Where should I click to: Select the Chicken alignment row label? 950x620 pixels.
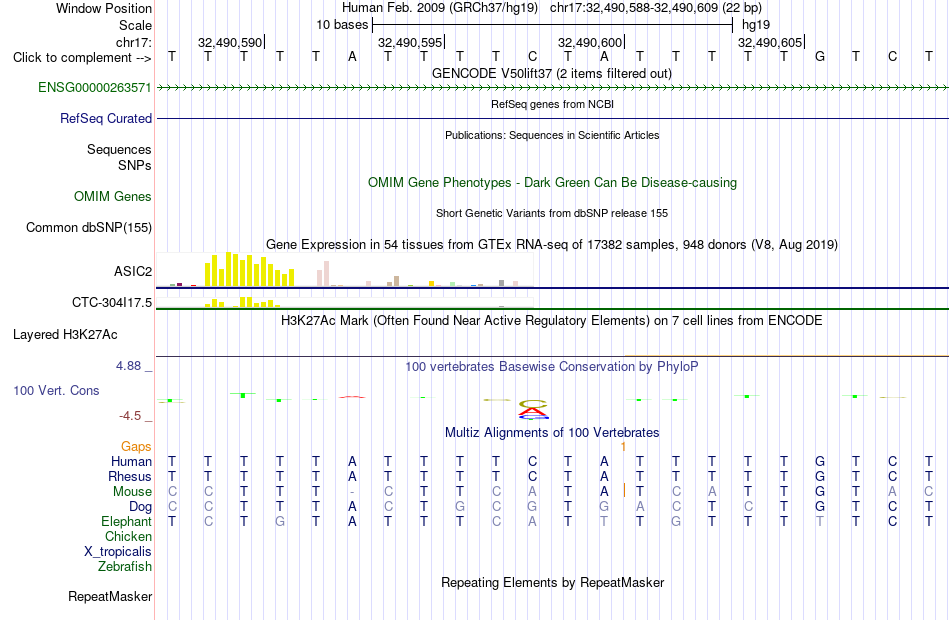(128, 536)
